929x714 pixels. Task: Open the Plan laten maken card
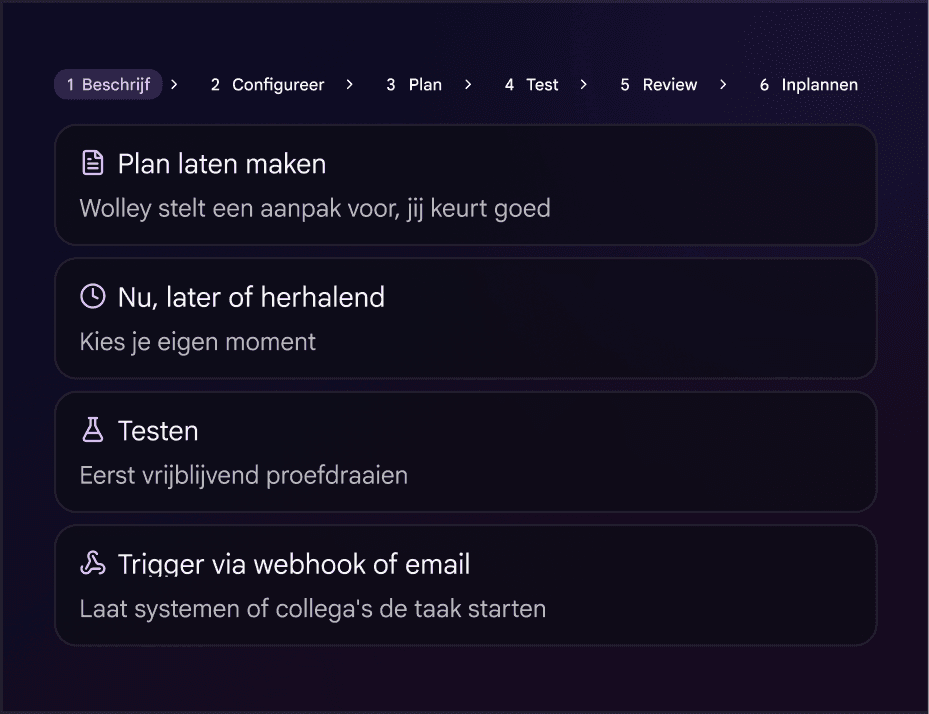(466, 185)
